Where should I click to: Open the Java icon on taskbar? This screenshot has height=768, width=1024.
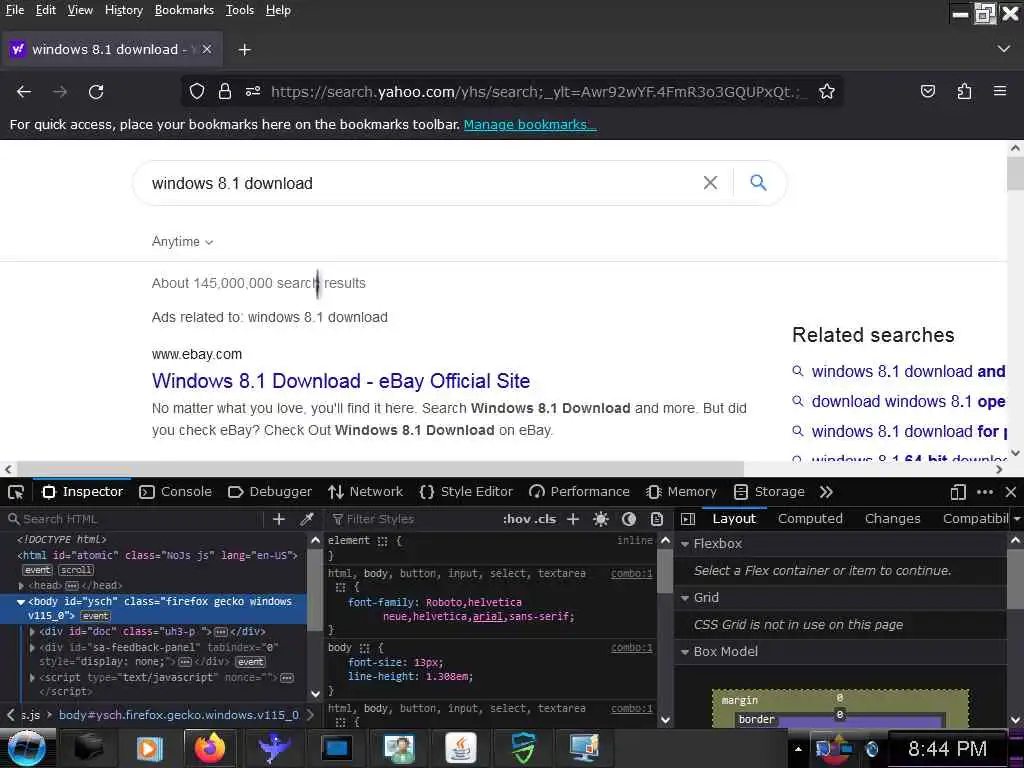(x=461, y=748)
